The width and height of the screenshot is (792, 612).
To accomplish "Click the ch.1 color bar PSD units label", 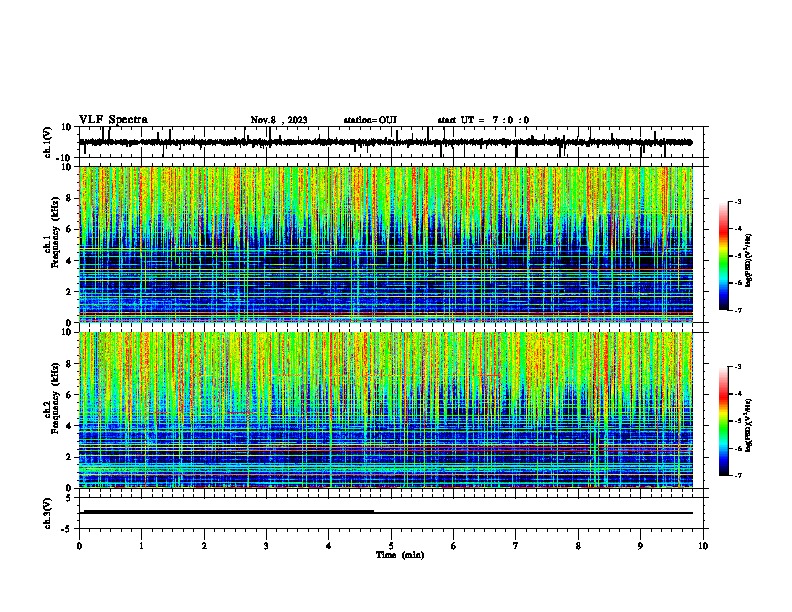I will [749, 261].
